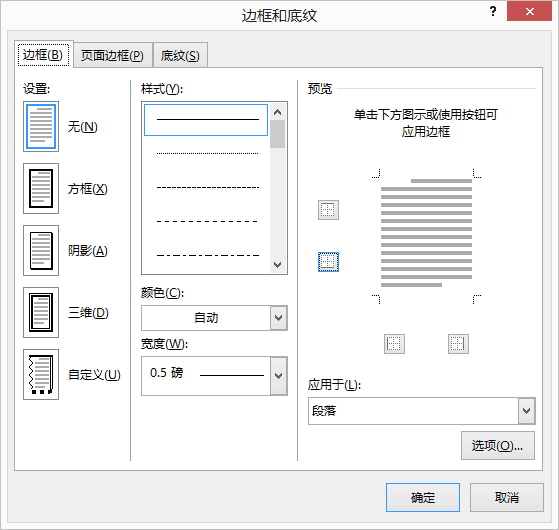The height and width of the screenshot is (530, 559).
Task: Open the 底纹(S) shading tab
Action: 180,56
